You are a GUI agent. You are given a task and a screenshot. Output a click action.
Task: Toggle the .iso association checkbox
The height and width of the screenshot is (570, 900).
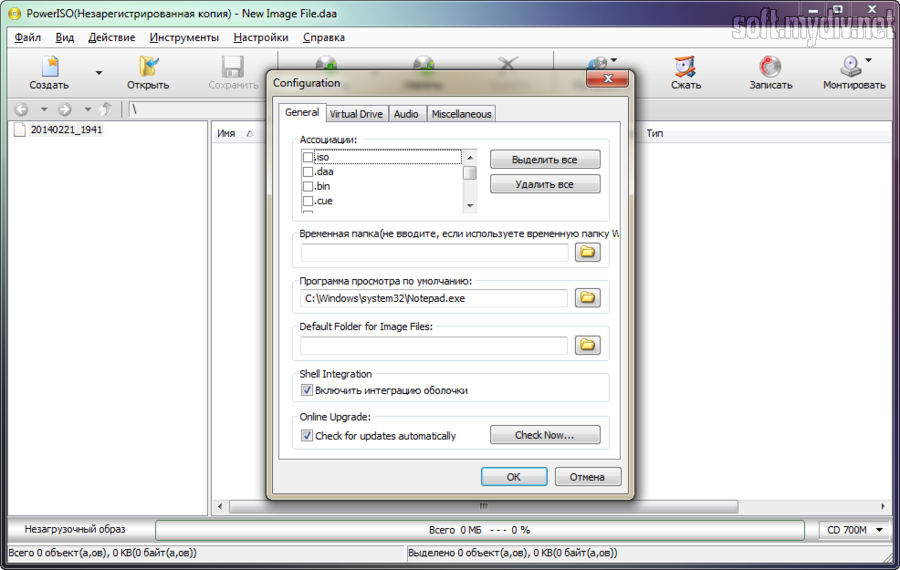tap(308, 157)
